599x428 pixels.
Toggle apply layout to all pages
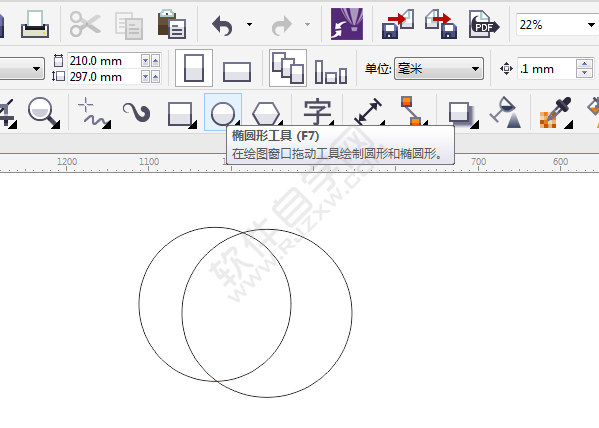288,68
